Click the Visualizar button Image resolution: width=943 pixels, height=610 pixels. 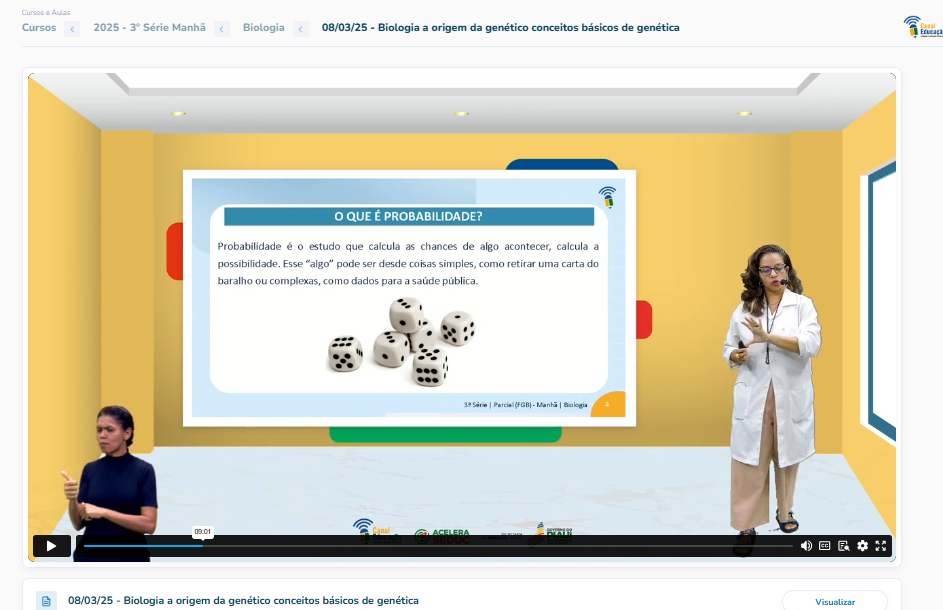(x=835, y=602)
